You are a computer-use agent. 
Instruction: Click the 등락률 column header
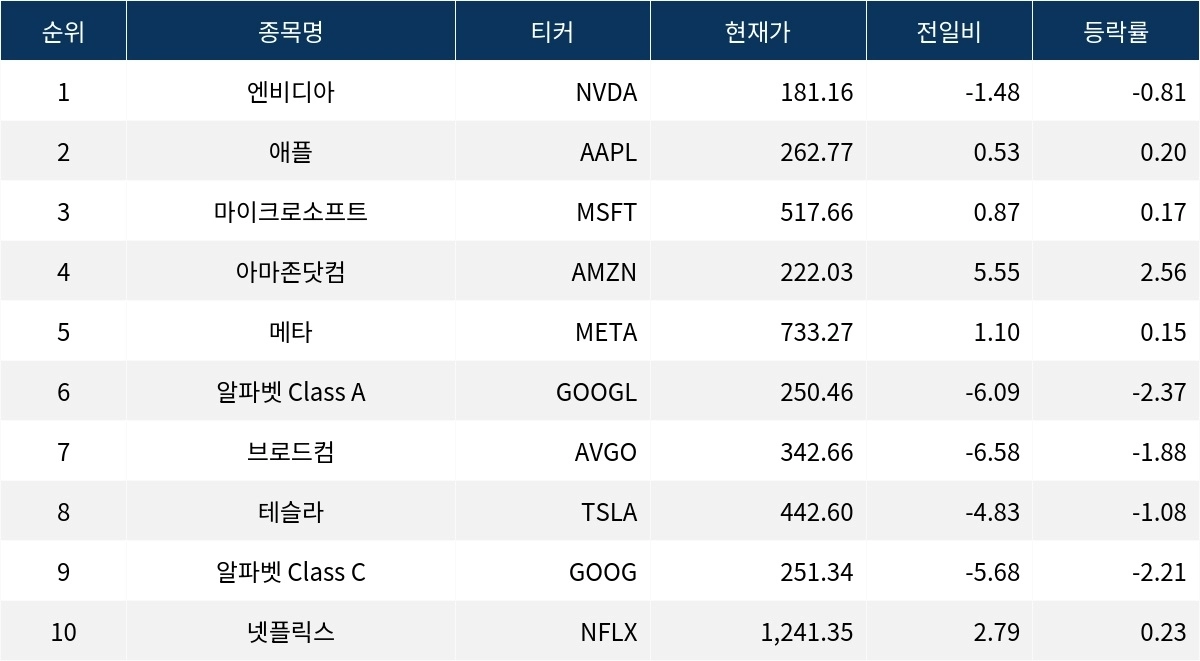coord(1116,31)
